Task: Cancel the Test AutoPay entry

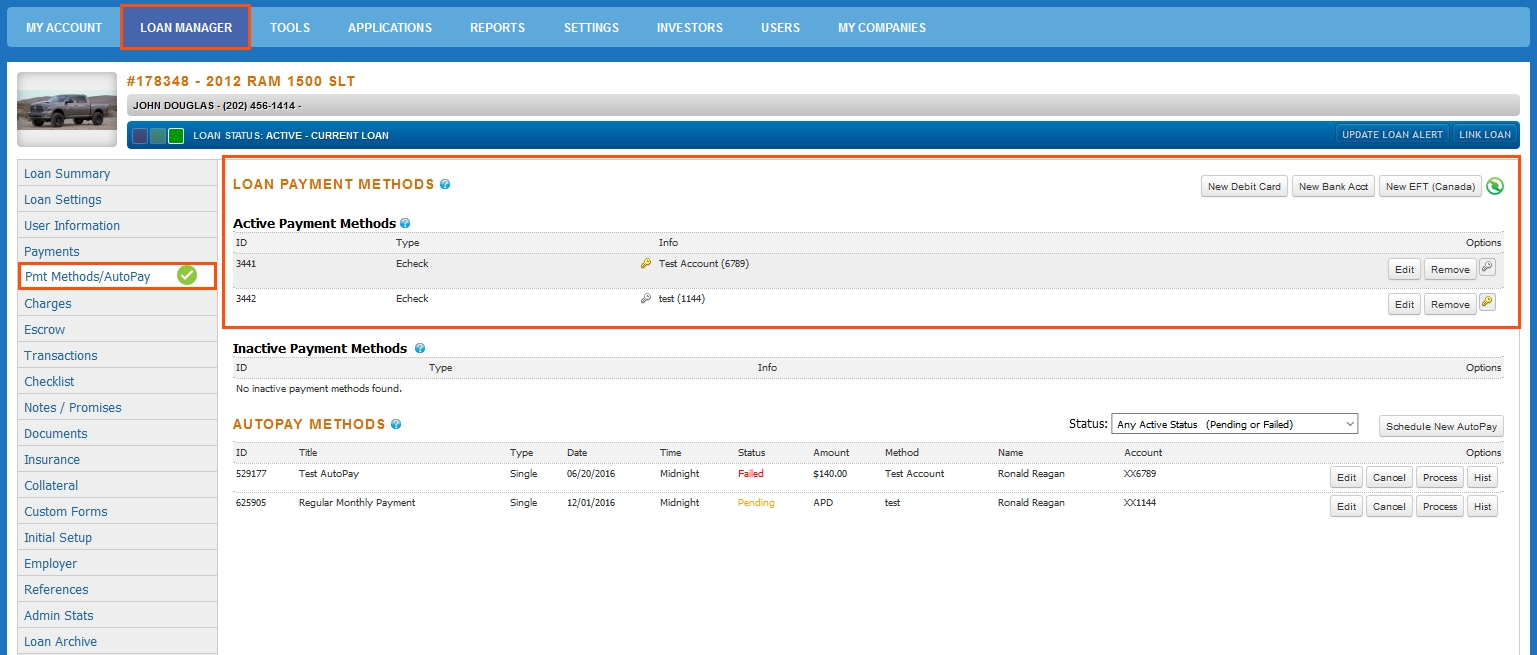Action: [x=1389, y=477]
